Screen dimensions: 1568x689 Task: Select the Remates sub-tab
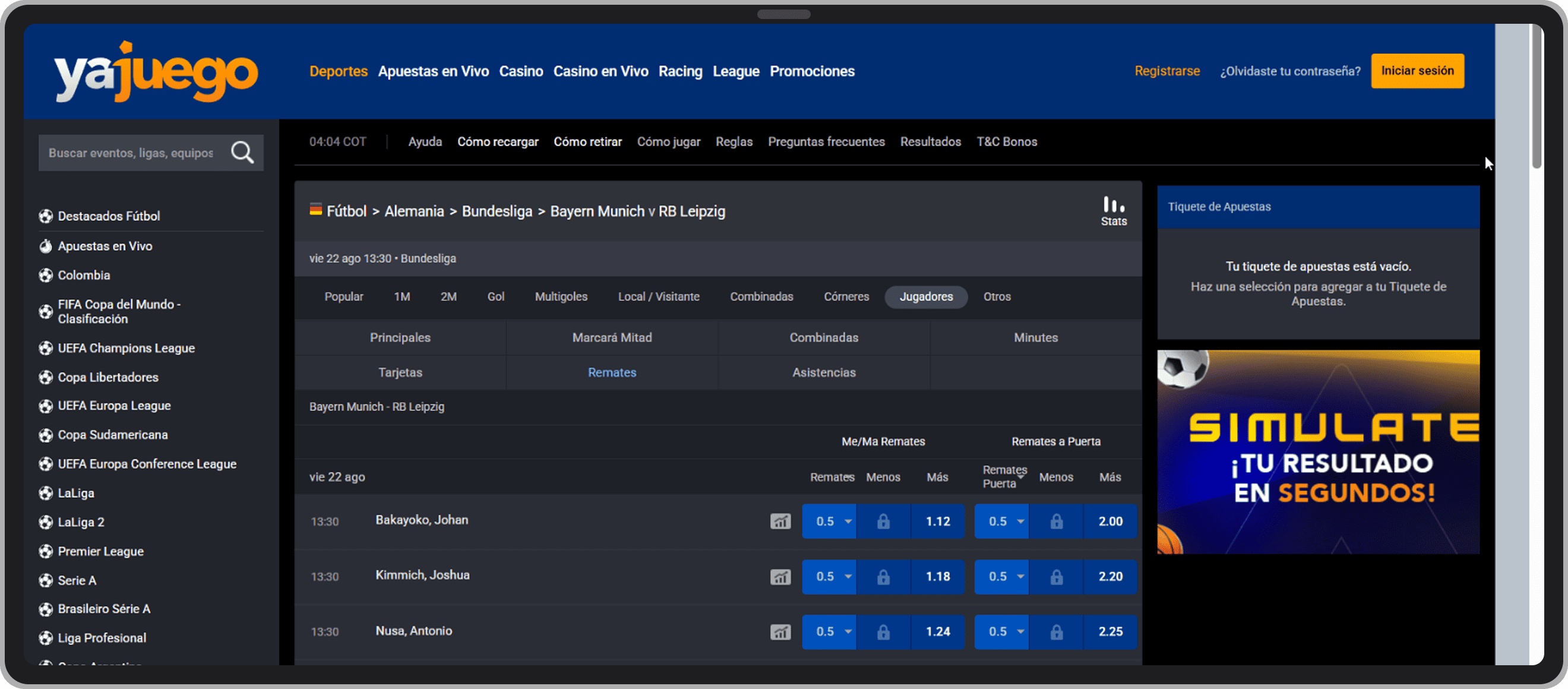pyautogui.click(x=612, y=372)
